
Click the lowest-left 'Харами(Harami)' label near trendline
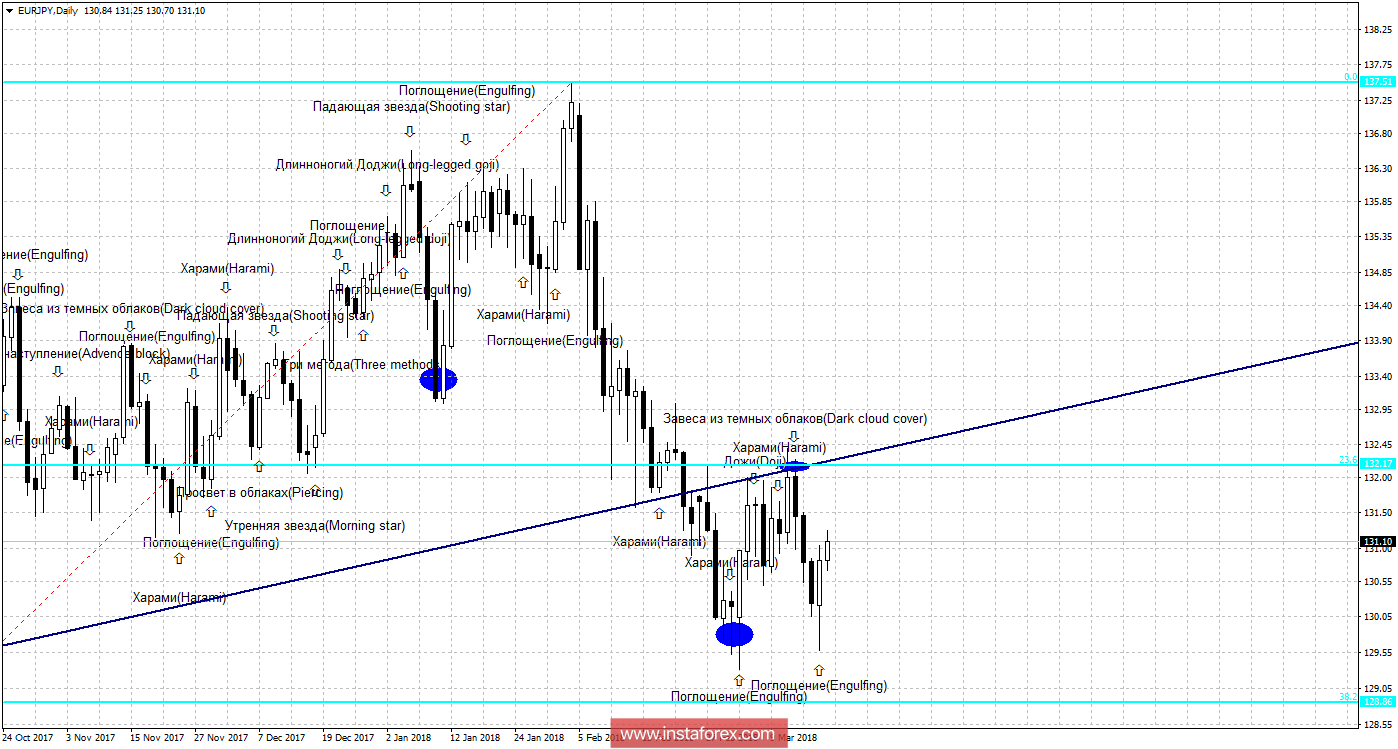click(x=179, y=597)
